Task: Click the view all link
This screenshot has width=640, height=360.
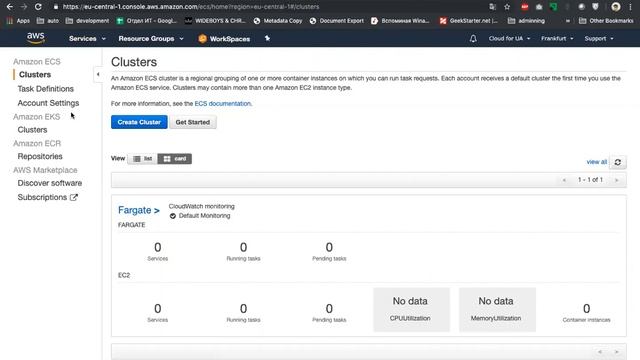Action: (x=597, y=162)
